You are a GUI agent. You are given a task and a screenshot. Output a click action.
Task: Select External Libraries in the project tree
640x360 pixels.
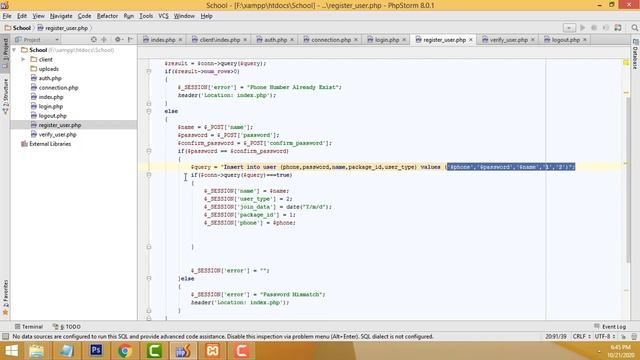pyautogui.click(x=50, y=144)
